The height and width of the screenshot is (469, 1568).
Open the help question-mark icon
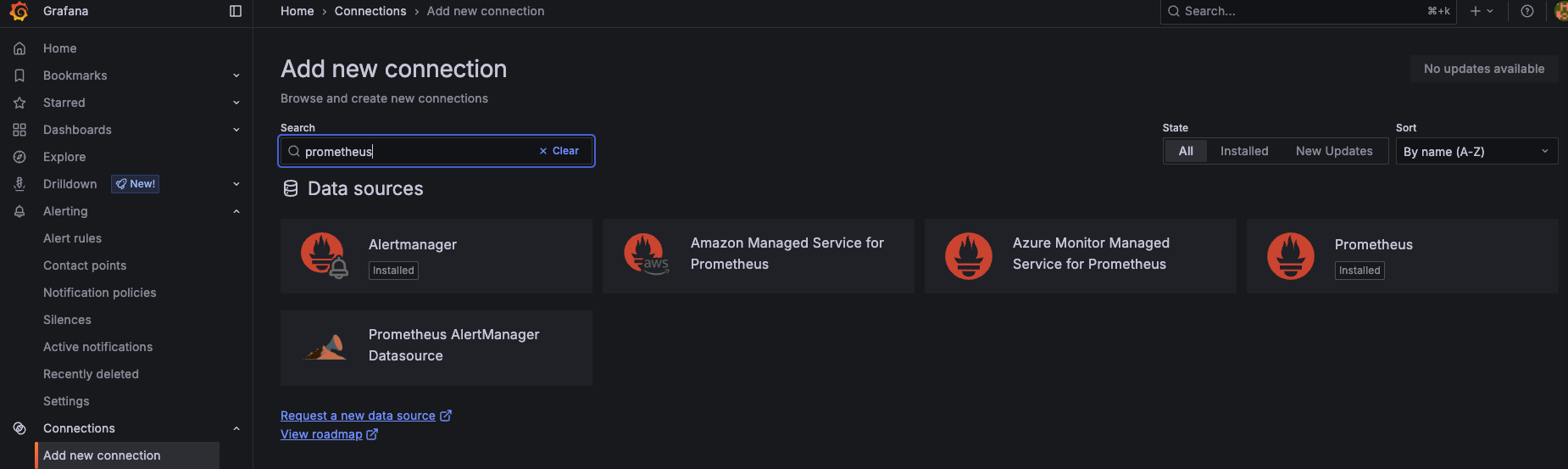click(1527, 11)
